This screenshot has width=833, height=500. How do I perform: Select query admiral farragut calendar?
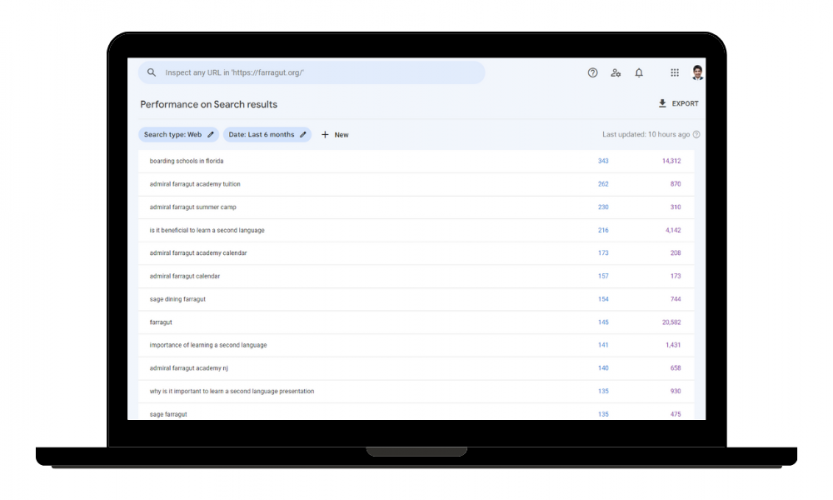(184, 276)
